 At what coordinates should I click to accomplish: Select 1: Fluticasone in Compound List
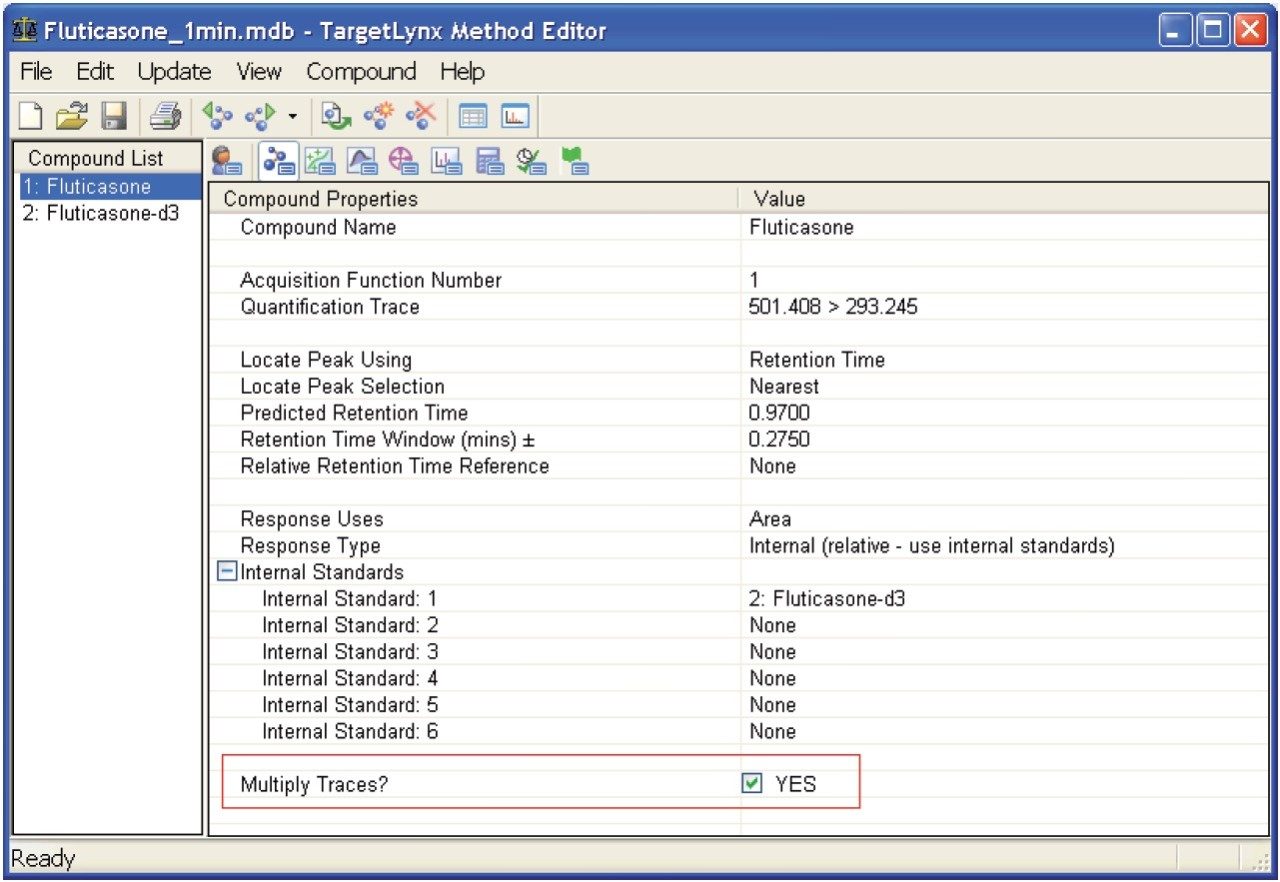click(x=109, y=187)
